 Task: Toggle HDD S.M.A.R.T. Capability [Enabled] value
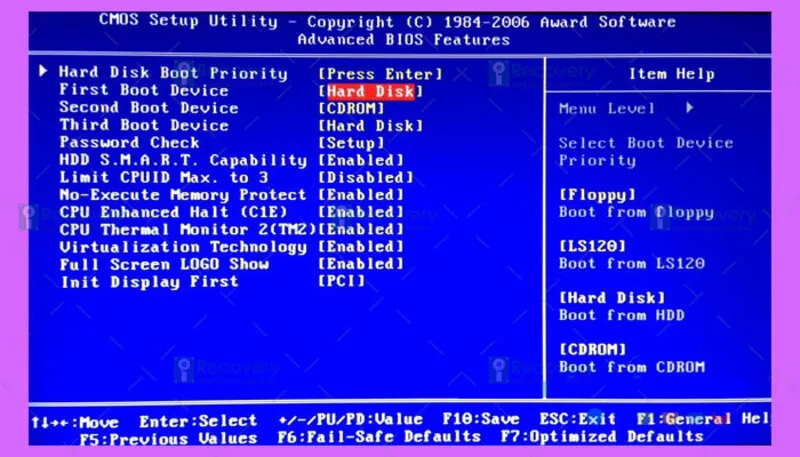click(361, 161)
